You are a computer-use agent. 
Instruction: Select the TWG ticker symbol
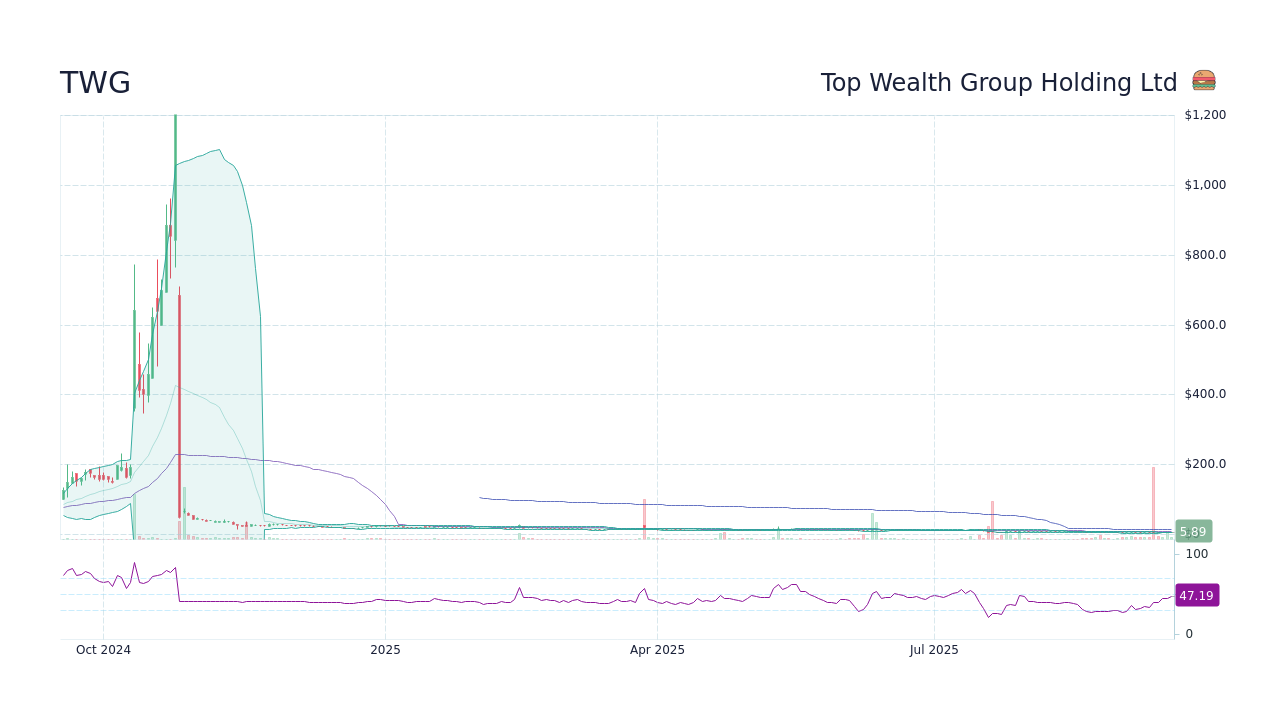click(x=95, y=83)
